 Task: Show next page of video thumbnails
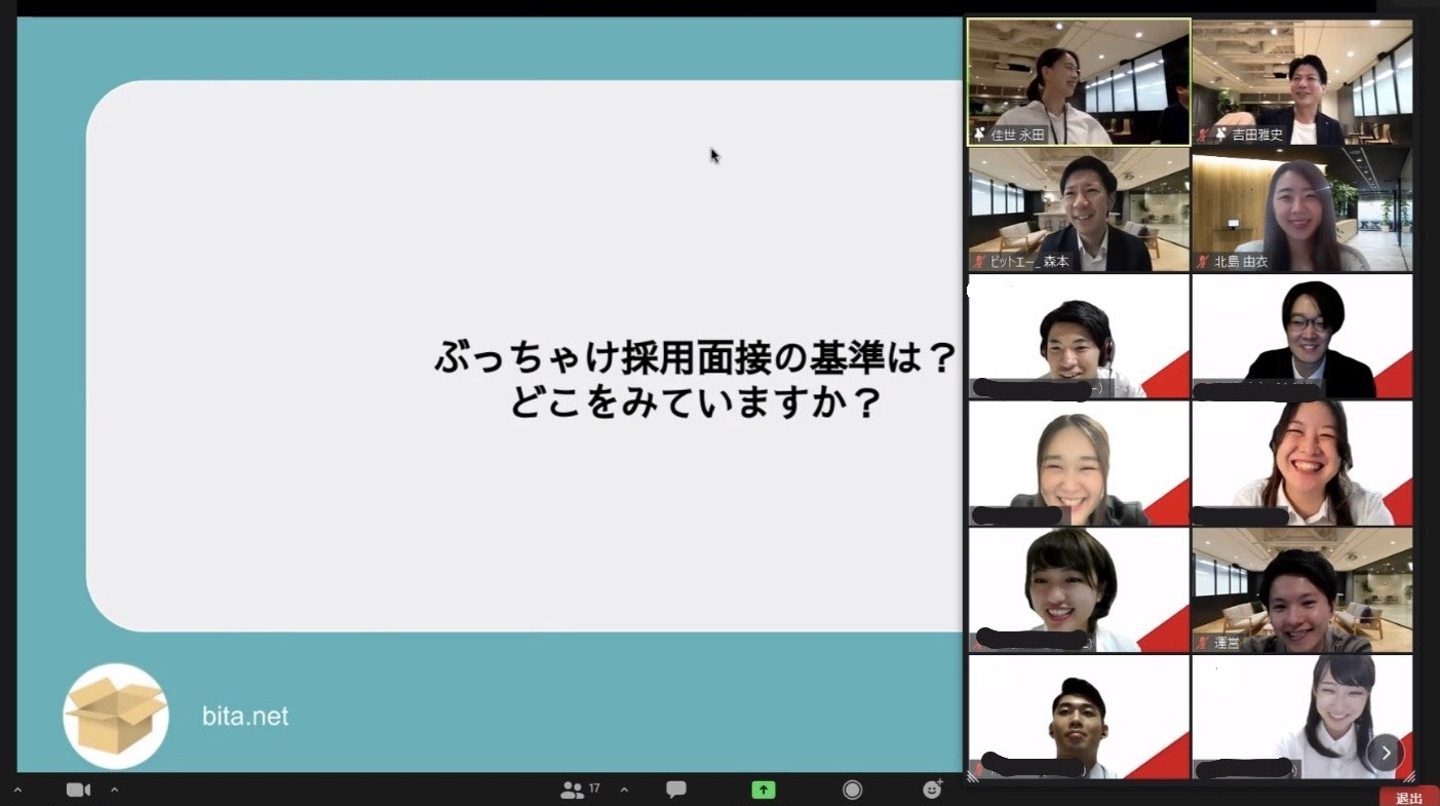click(x=1385, y=752)
